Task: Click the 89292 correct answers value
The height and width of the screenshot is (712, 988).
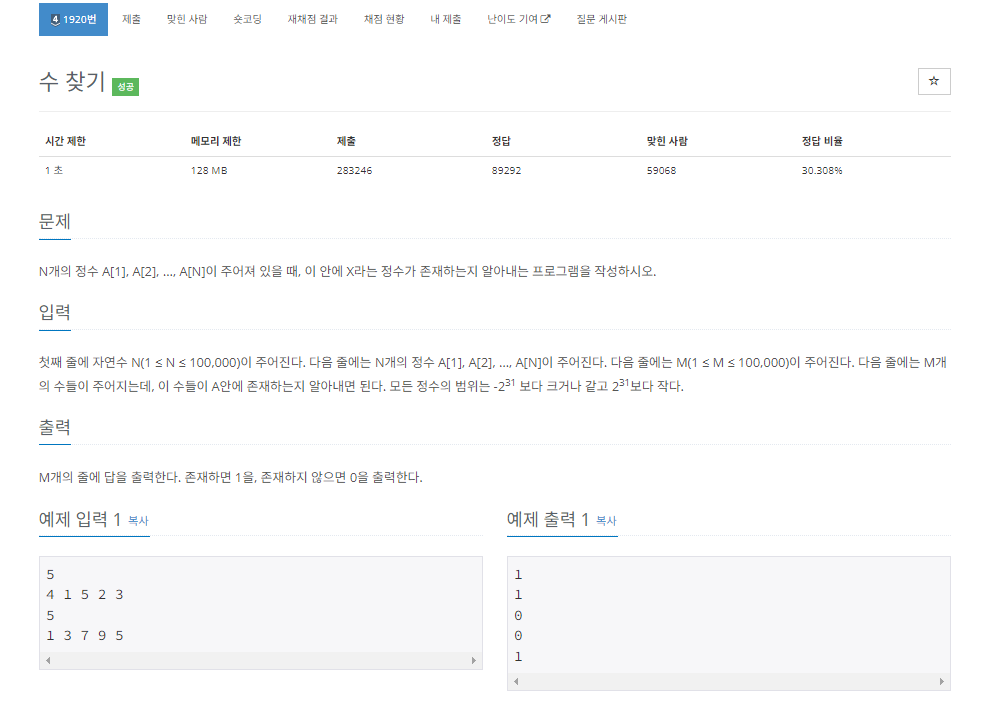Action: click(x=507, y=171)
